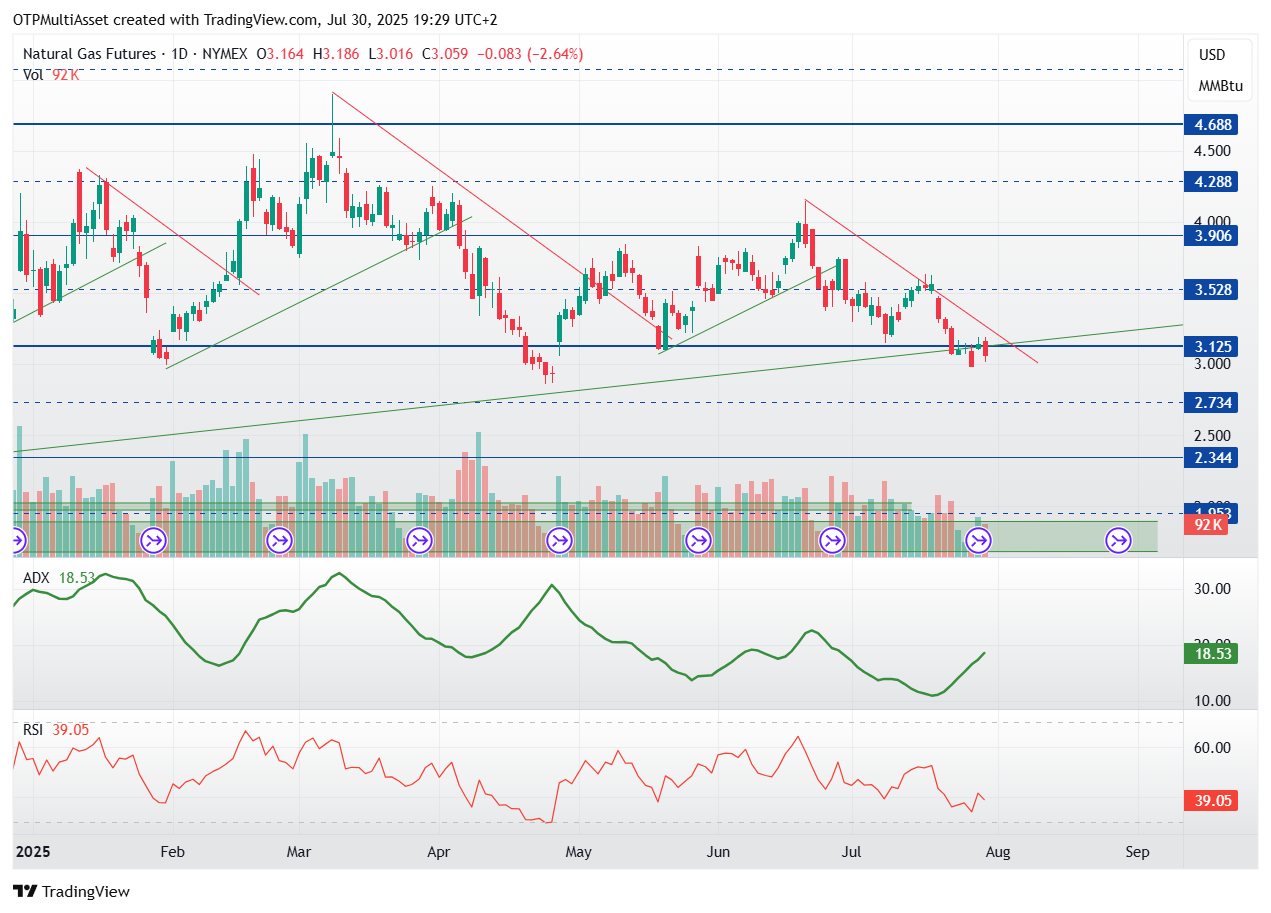Screen dimensions: 1271x913
Task: Click the rollover marker just before Aug
Action: coord(979,541)
